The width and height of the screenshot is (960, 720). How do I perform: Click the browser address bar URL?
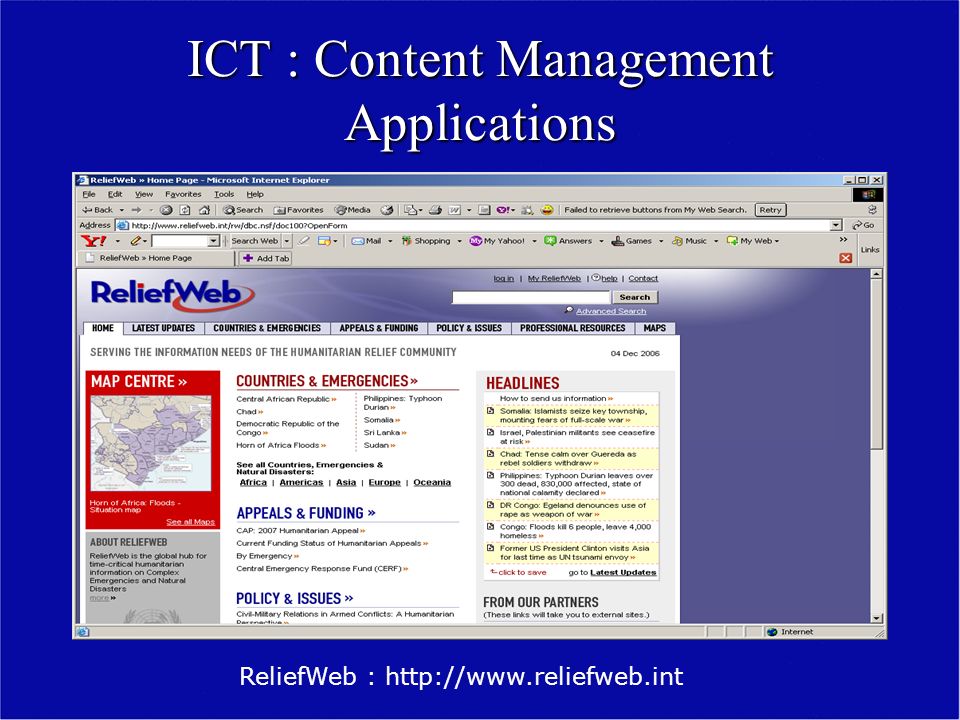click(x=239, y=225)
